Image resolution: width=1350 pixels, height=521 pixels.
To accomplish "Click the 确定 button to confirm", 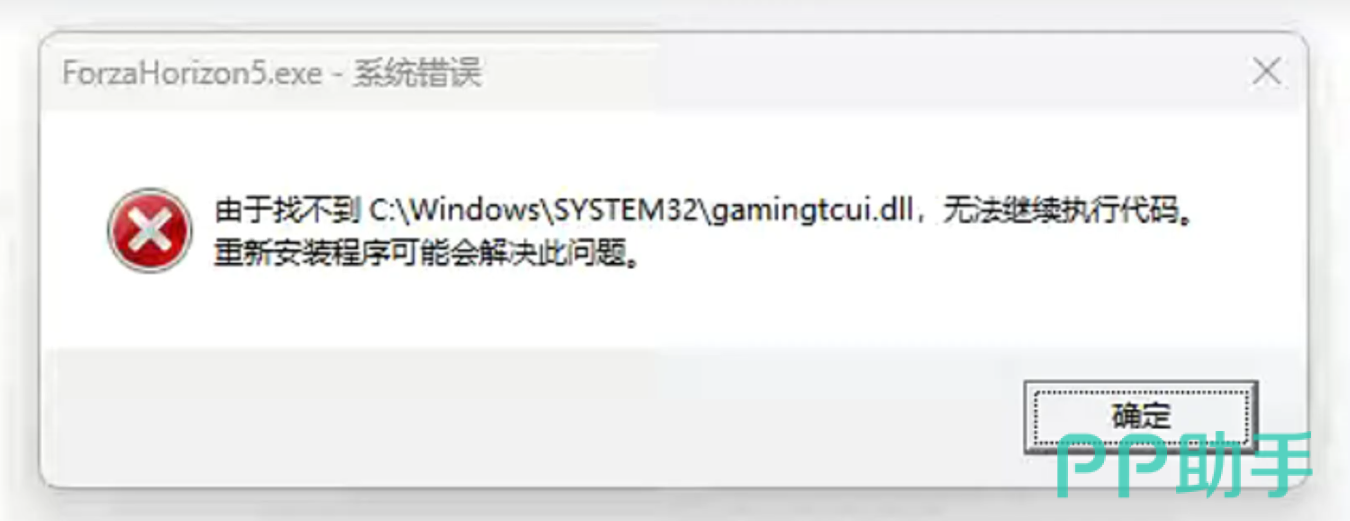I will (1141, 414).
